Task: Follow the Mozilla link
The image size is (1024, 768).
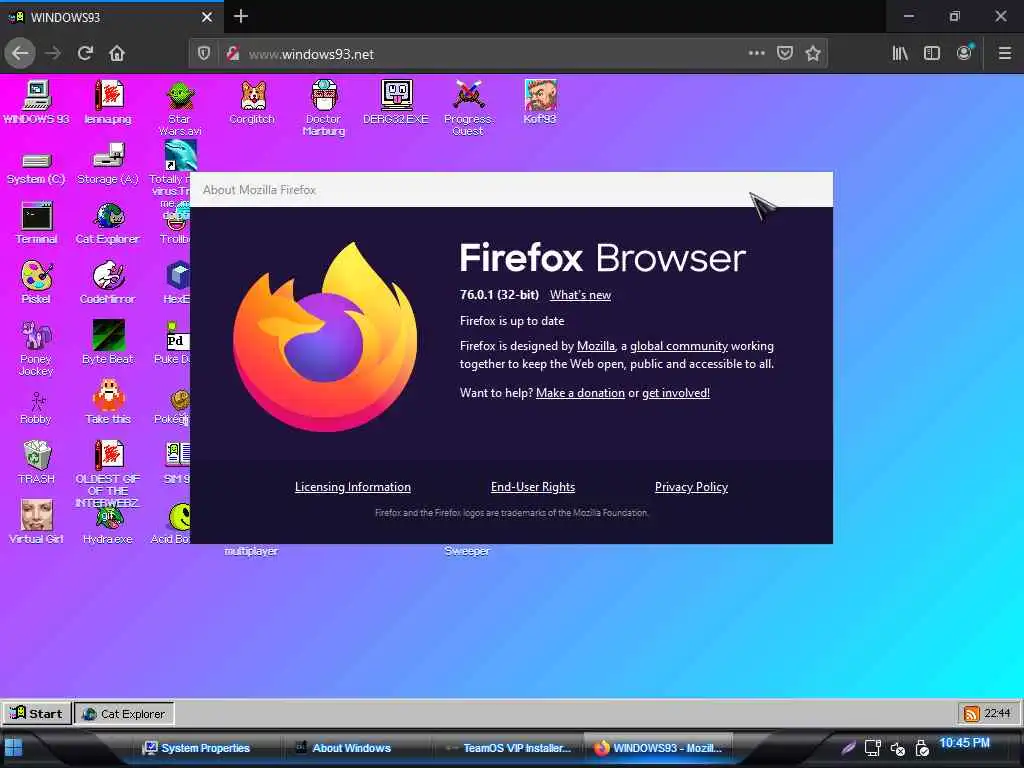Action: [596, 346]
